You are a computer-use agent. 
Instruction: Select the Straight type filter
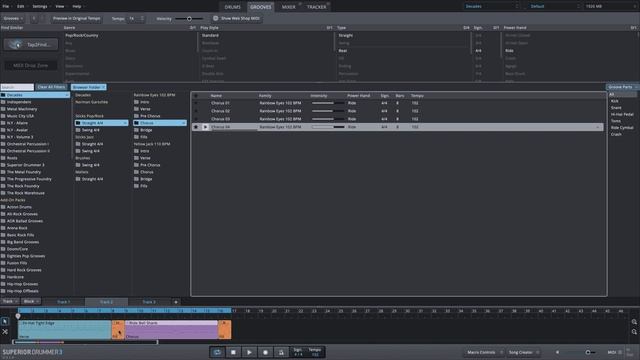click(x=346, y=36)
